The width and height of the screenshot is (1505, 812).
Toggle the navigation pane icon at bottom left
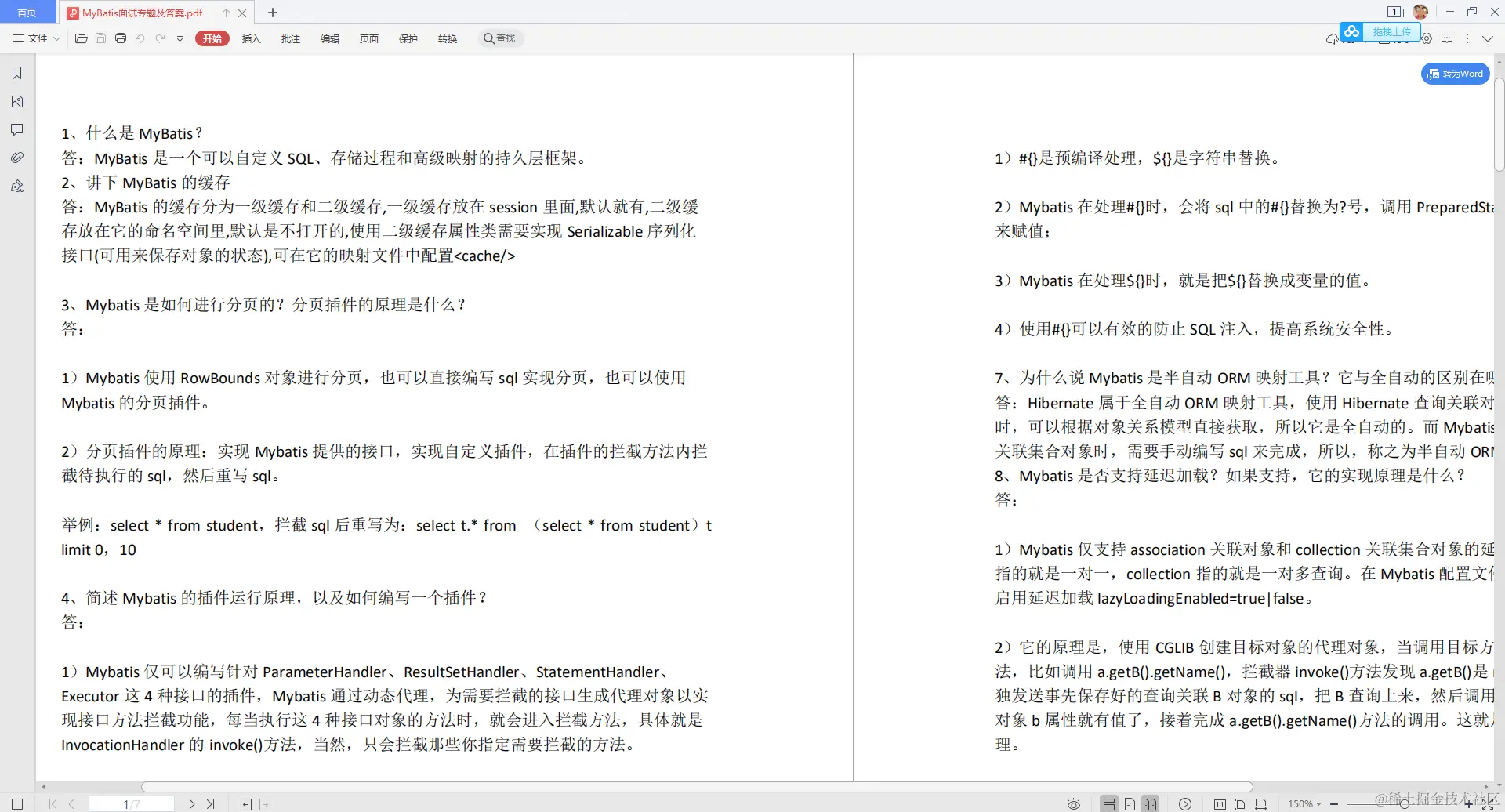click(17, 804)
